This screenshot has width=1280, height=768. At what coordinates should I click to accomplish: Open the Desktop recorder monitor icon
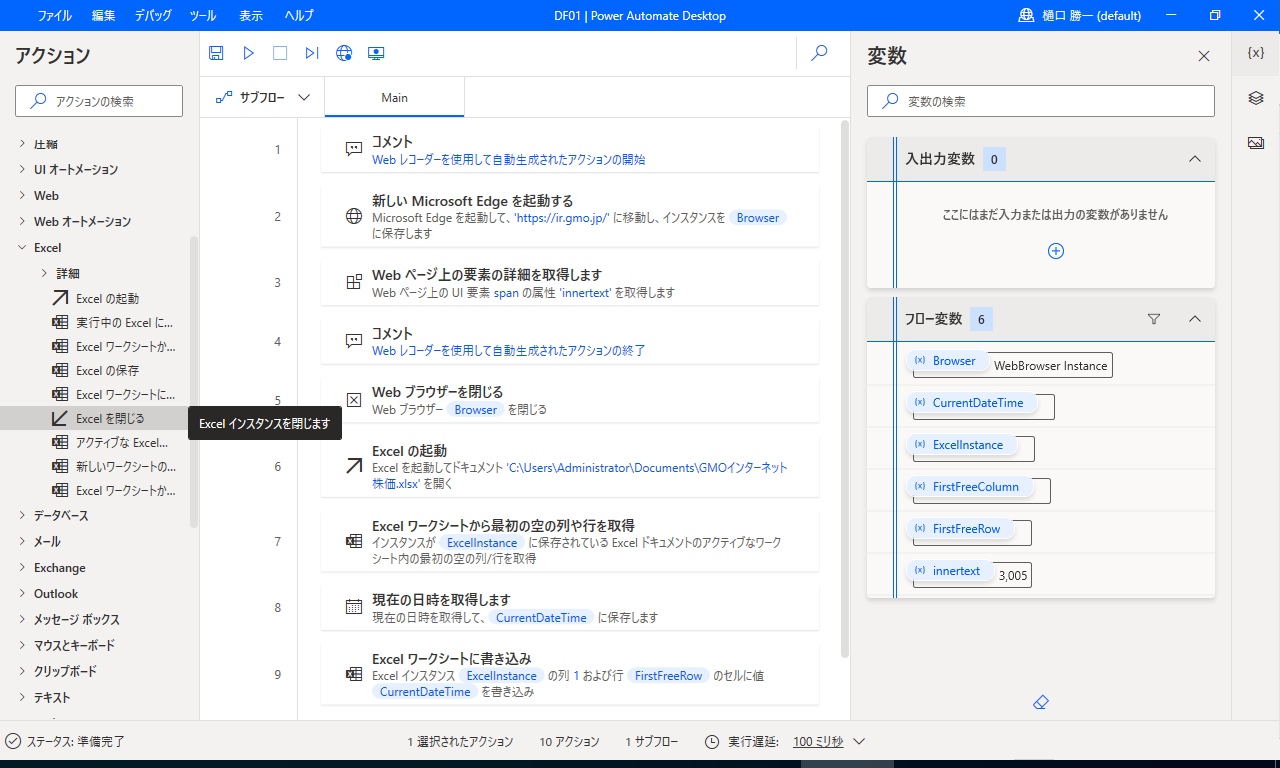(x=376, y=53)
